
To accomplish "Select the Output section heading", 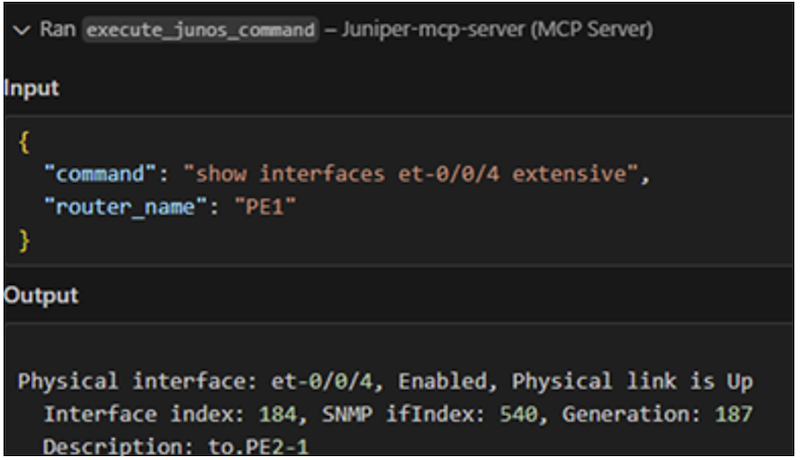I will point(41,296).
